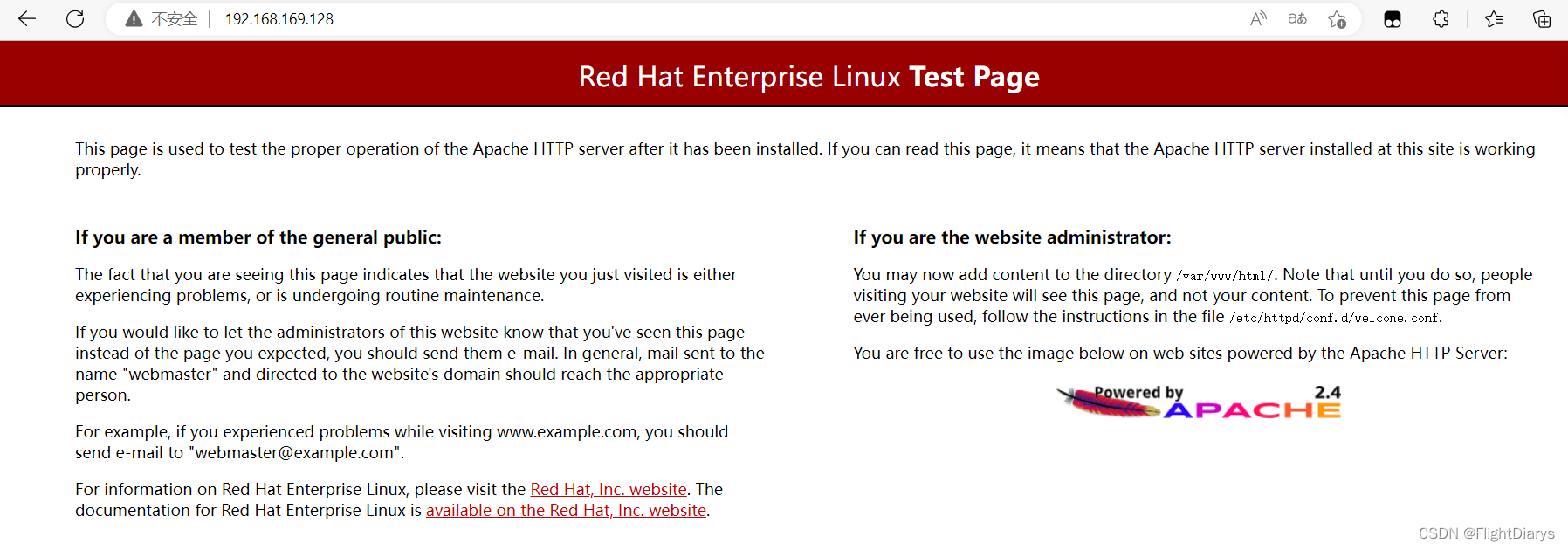Open 'available on the Red Hat, Inc. website' link
Screen dimensions: 1568x550
point(566,510)
